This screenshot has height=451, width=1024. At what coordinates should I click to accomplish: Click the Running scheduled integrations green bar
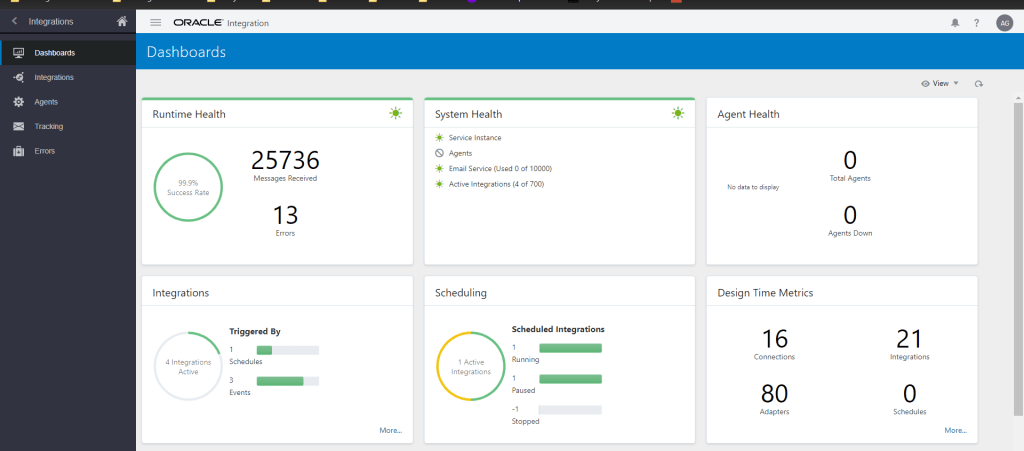(x=570, y=348)
